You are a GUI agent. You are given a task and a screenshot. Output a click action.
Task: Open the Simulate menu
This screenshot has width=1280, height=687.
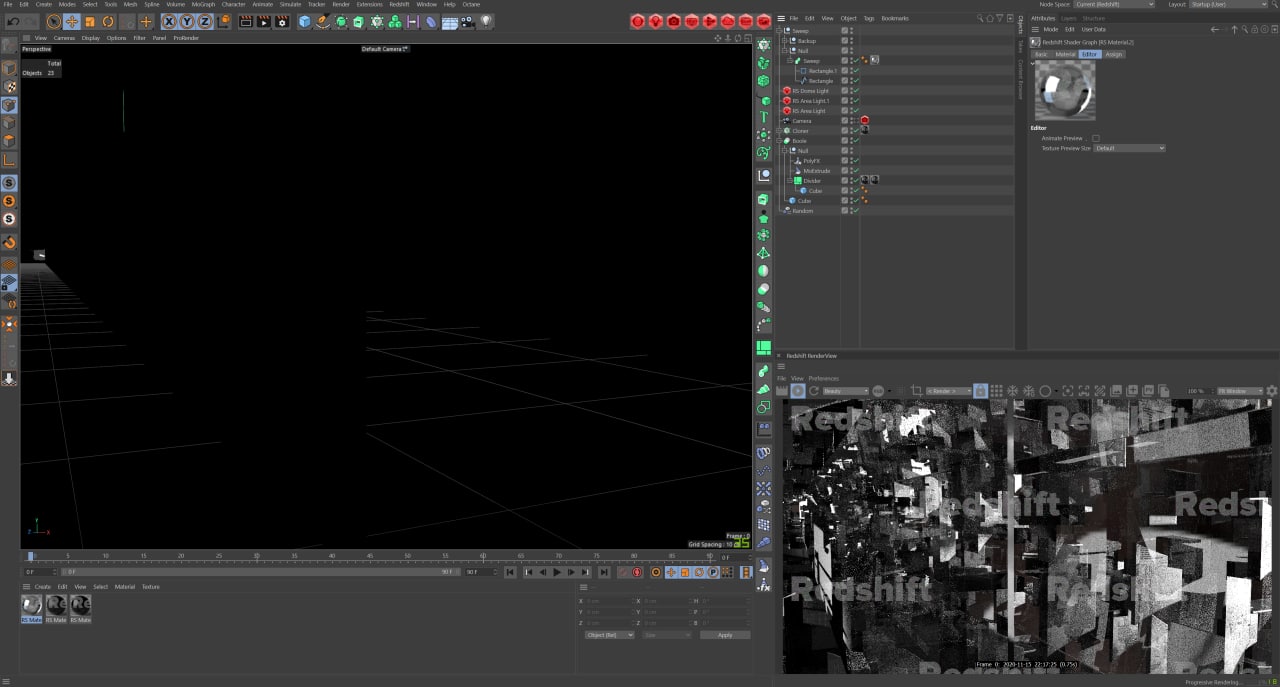pos(290,4)
